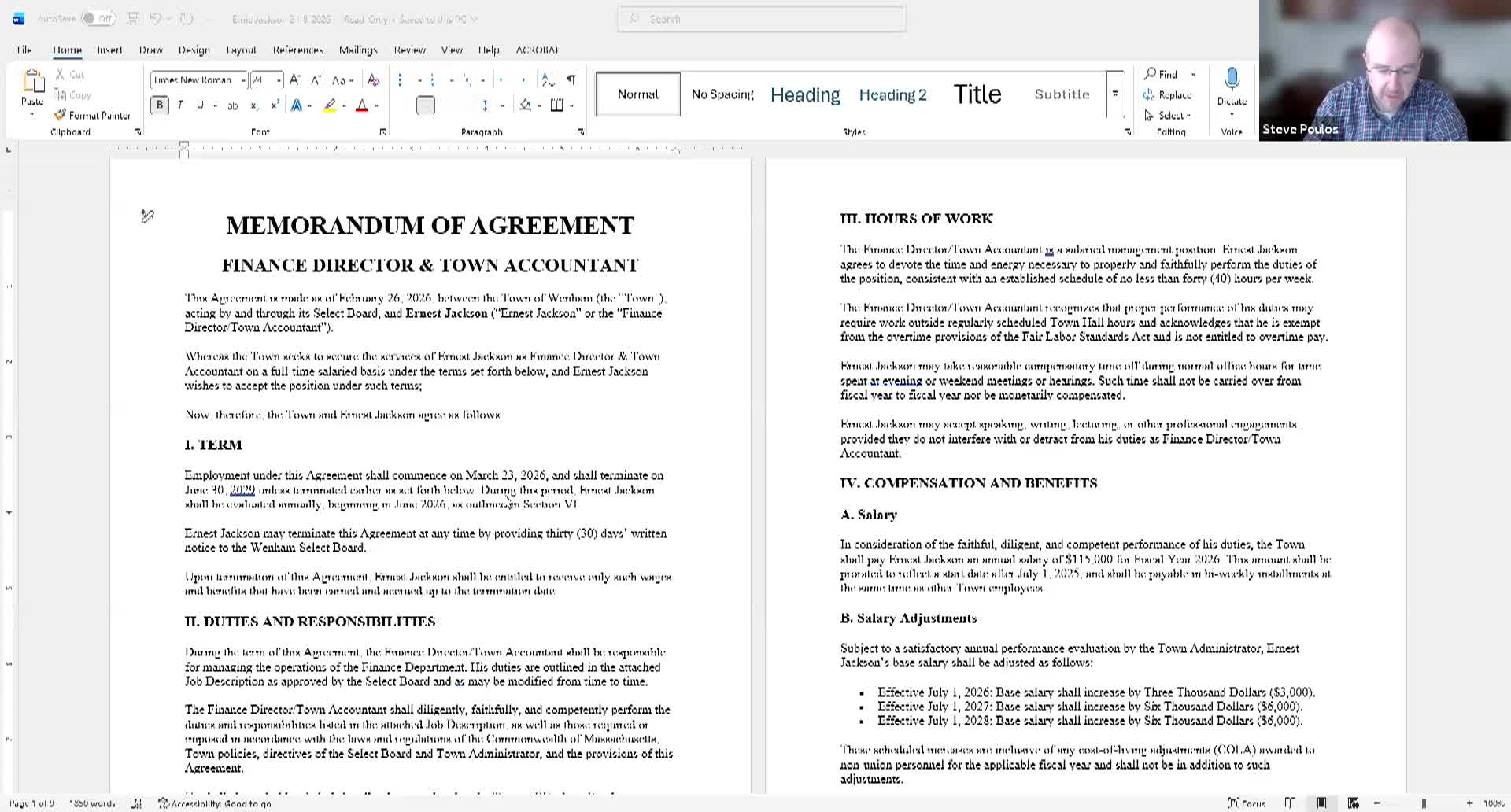Screen dimensions: 1511x812
Task: Click the Replace button
Action: pos(1169,95)
